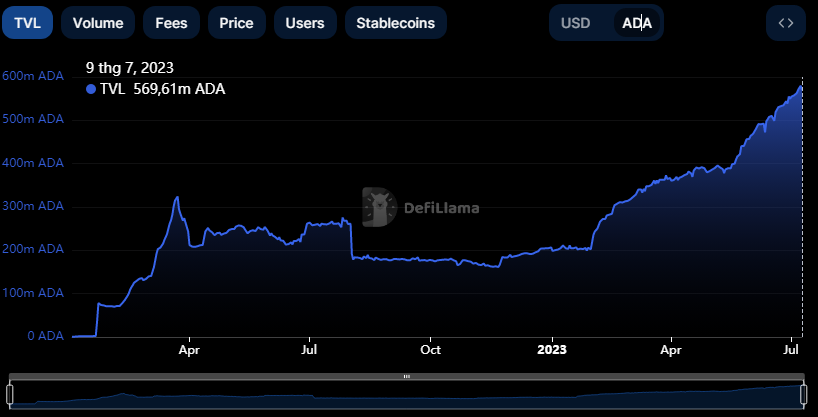Image resolution: width=818 pixels, height=417 pixels.
Task: Click the left handle of range slider
Action: pyautogui.click(x=10, y=395)
